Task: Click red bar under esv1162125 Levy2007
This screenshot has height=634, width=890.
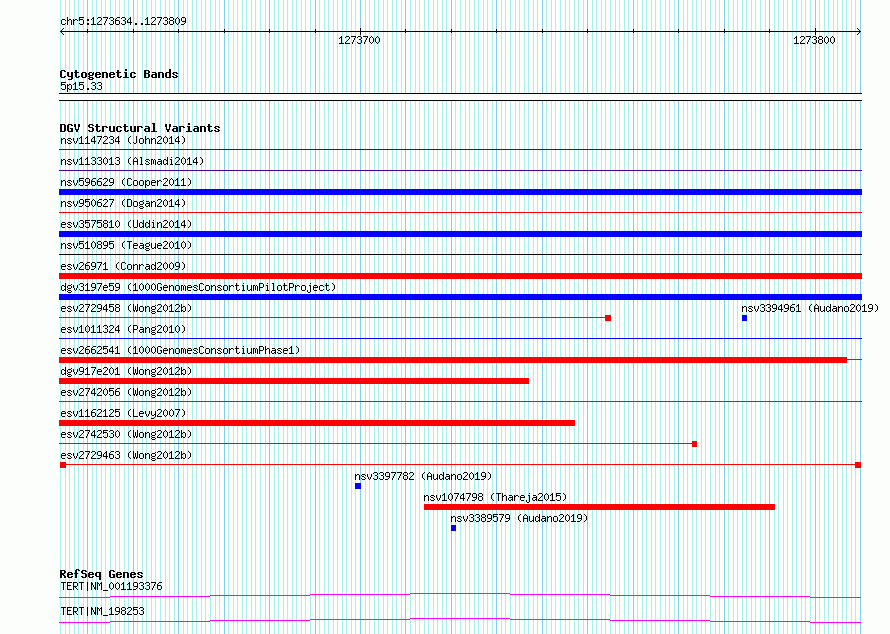Action: coord(317,423)
